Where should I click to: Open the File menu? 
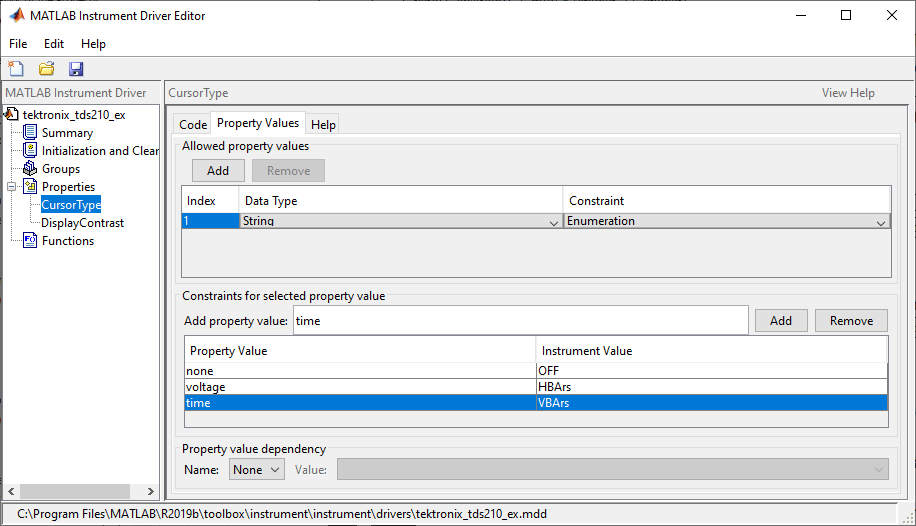point(18,44)
